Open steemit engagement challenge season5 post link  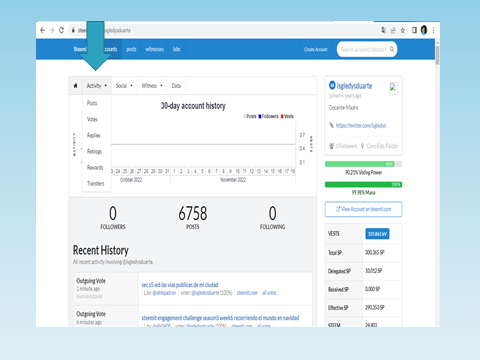[220, 318]
